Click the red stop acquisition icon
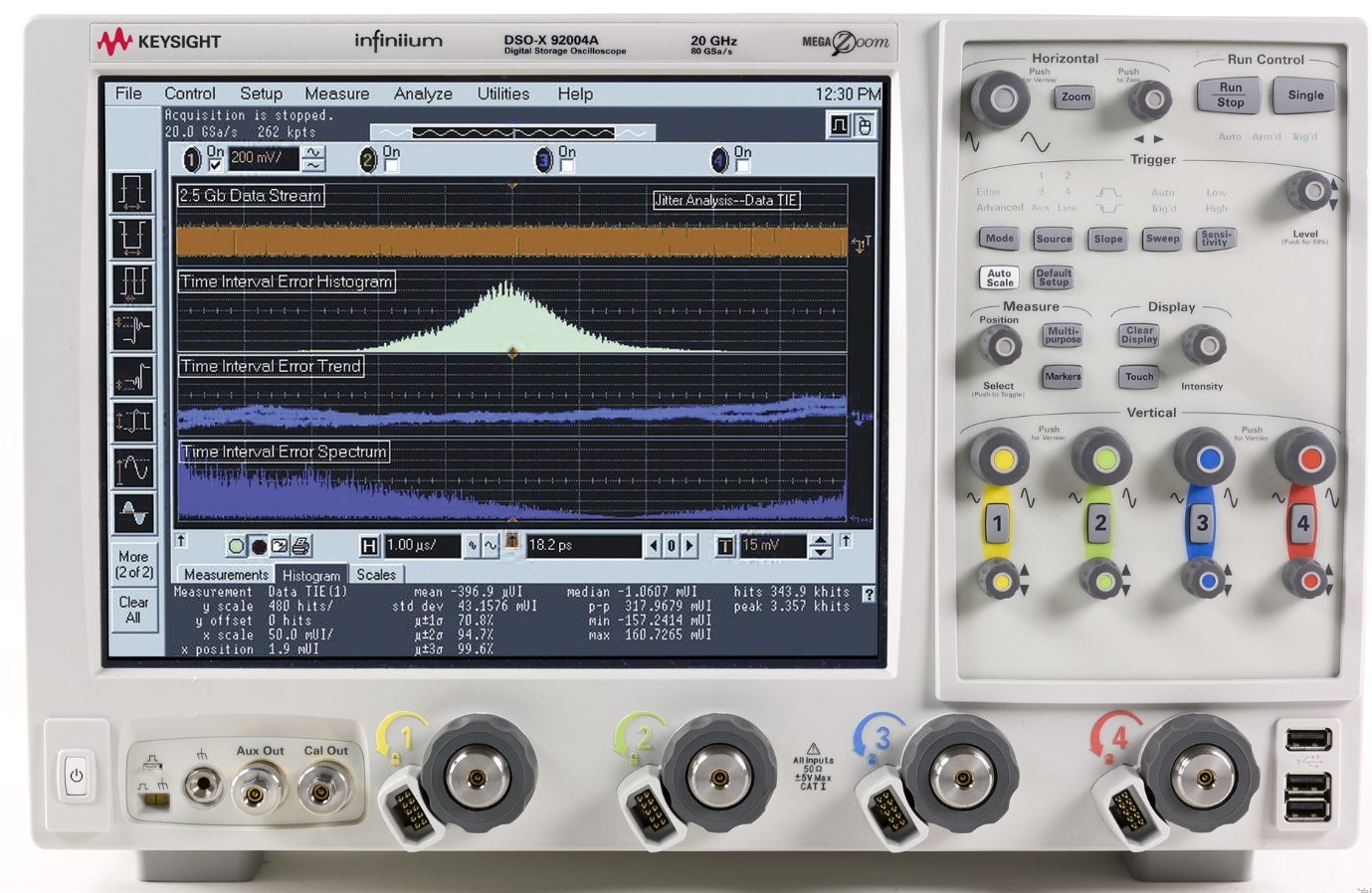 pos(259,546)
